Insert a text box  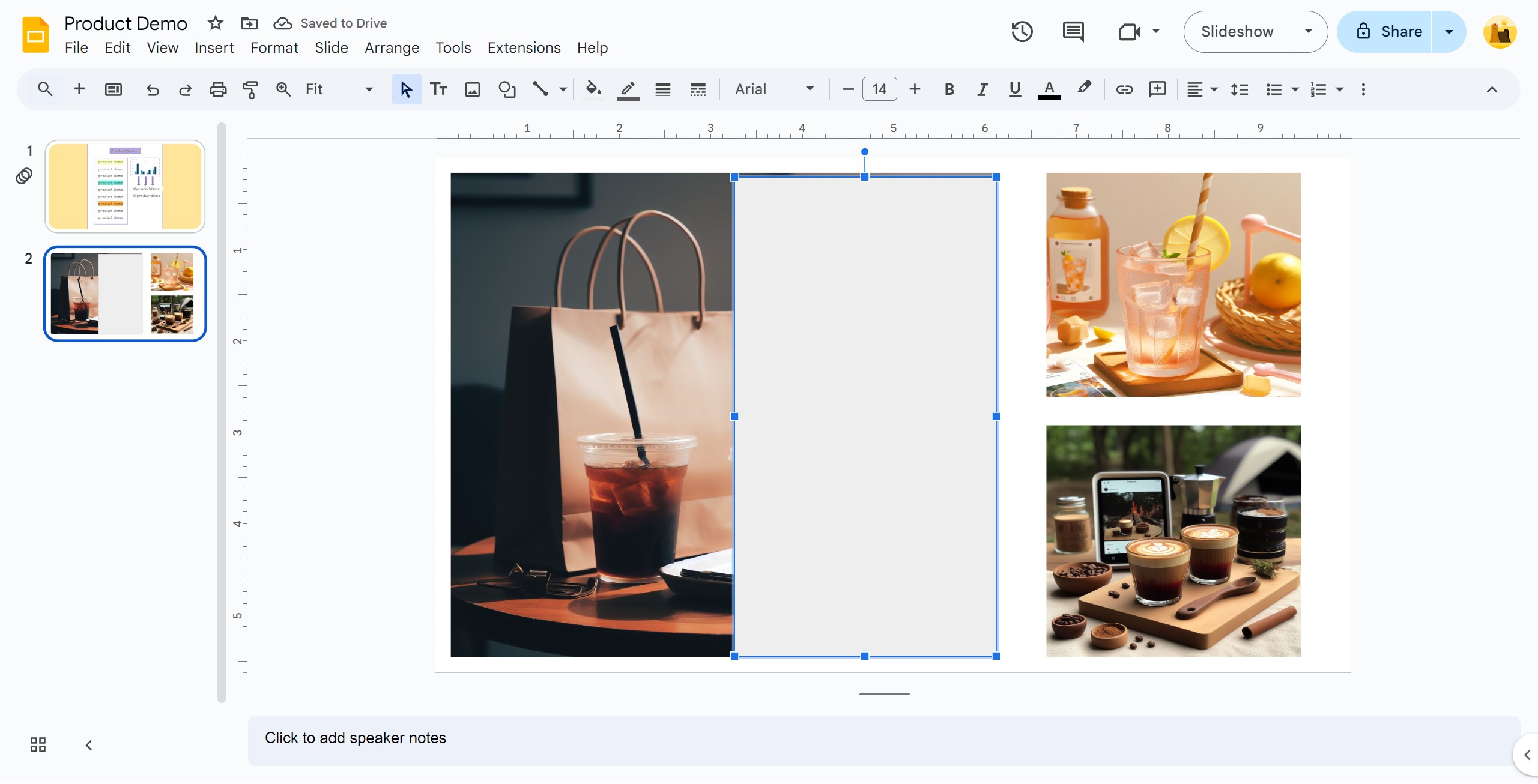coord(439,89)
